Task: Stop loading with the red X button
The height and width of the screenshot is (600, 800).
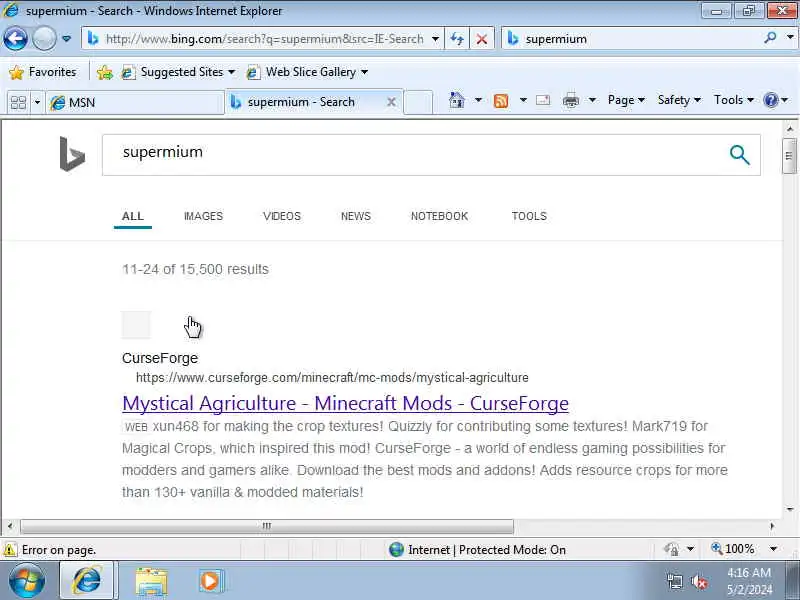Action: [x=481, y=39]
